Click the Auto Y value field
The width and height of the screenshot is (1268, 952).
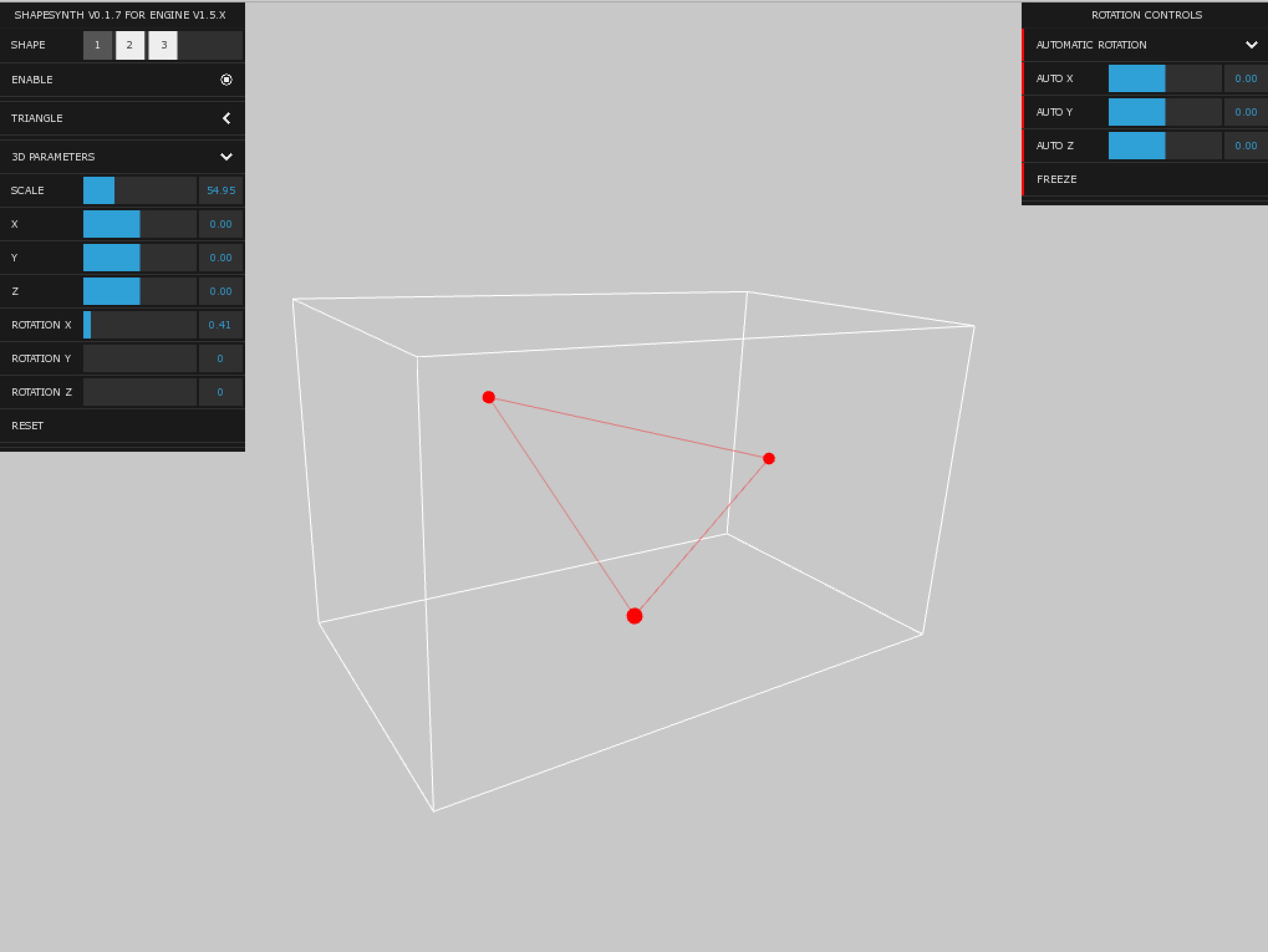point(1246,112)
